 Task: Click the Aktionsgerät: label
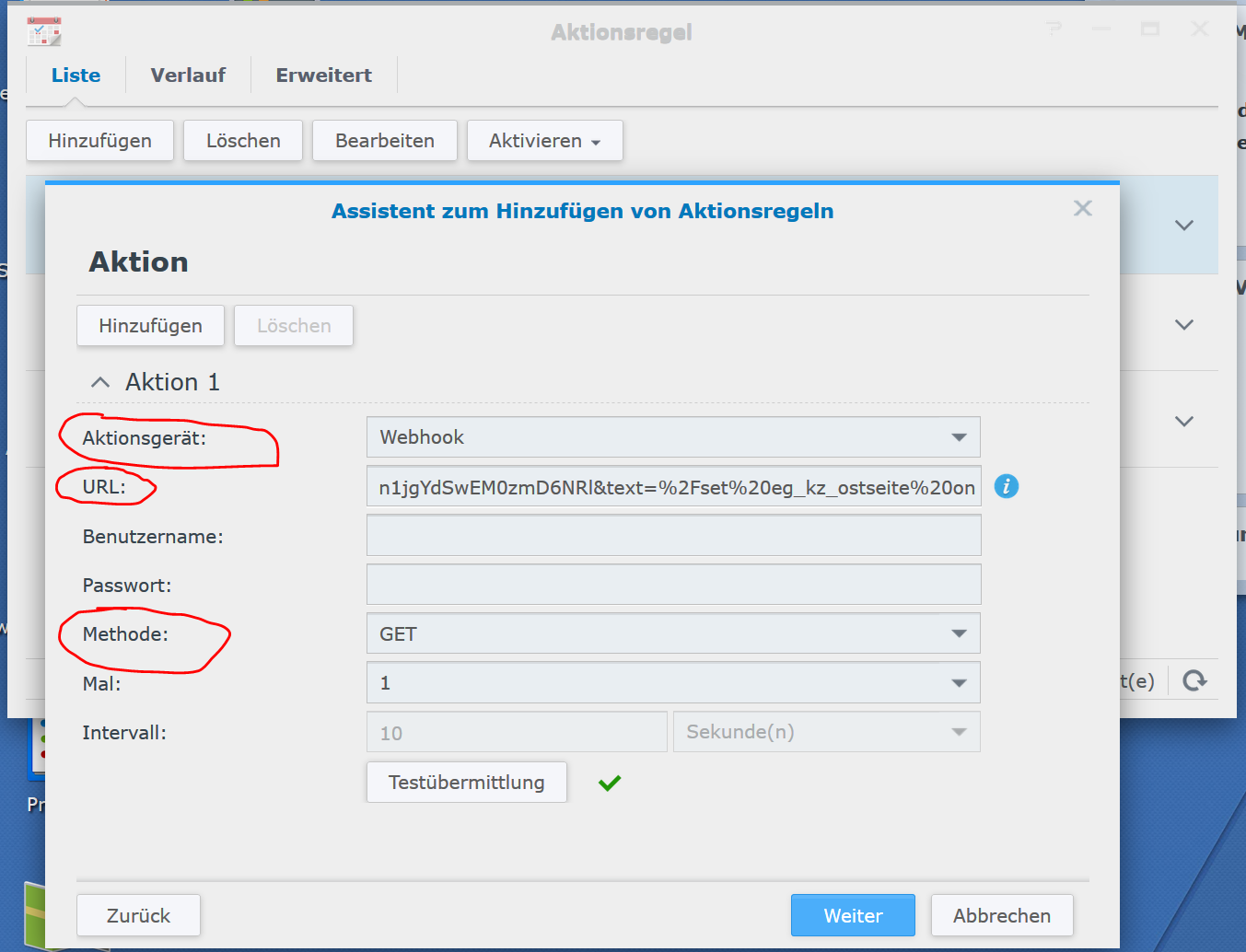pyautogui.click(x=145, y=438)
